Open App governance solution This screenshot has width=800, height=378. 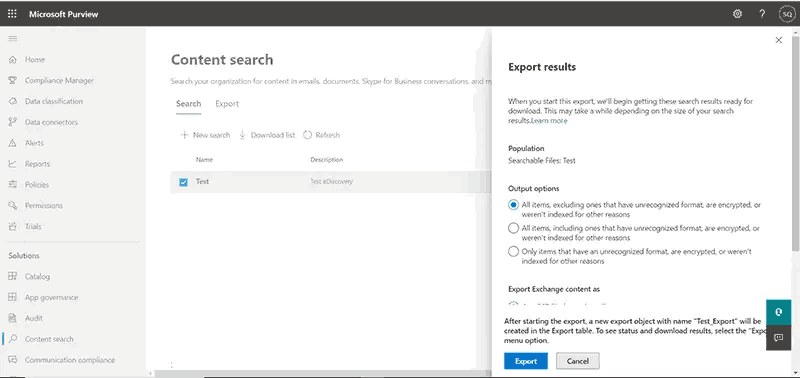point(52,297)
